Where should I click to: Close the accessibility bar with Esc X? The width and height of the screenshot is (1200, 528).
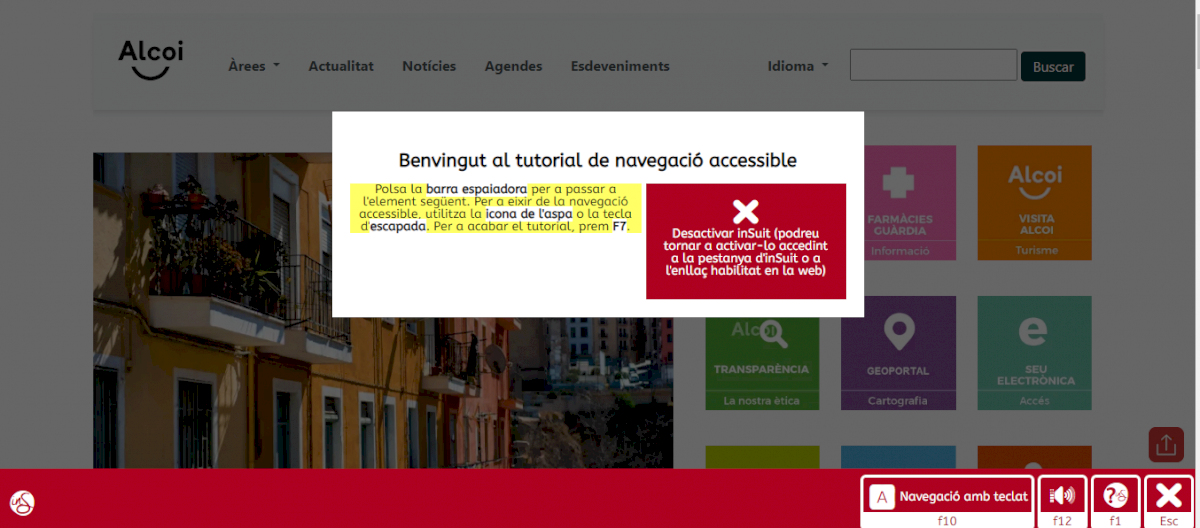pos(1168,495)
